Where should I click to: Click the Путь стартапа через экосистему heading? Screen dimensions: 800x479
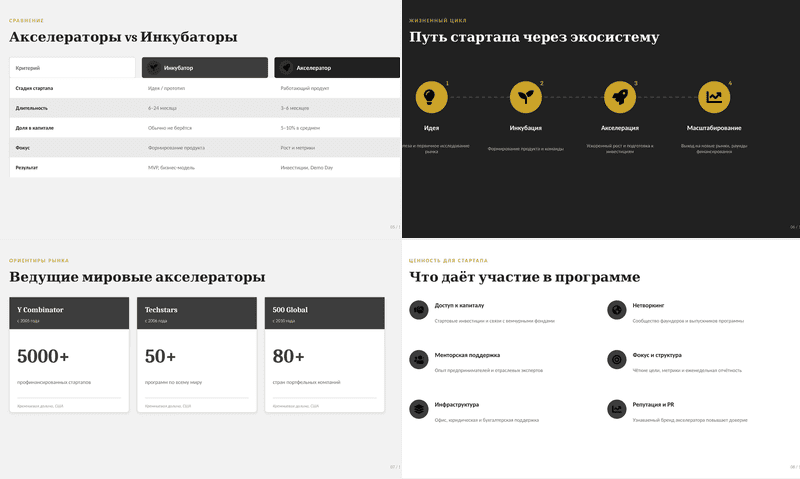pos(534,37)
